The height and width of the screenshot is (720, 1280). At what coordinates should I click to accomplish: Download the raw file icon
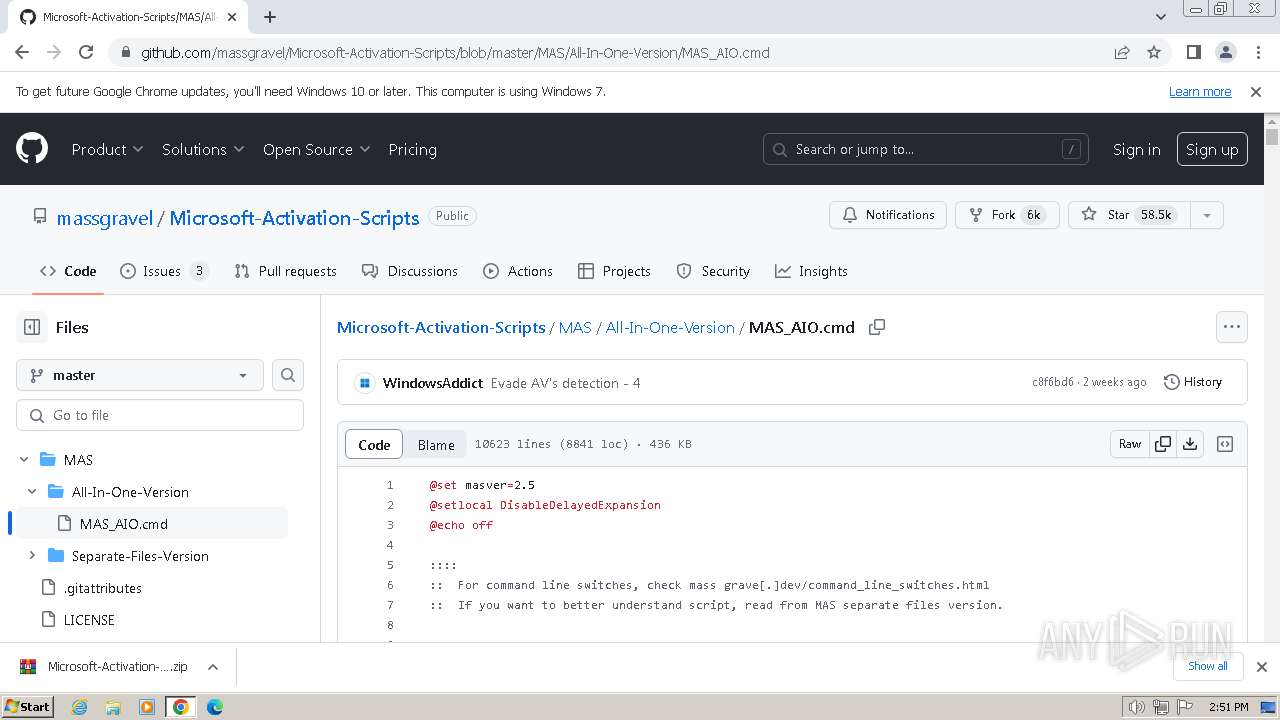coord(1190,444)
